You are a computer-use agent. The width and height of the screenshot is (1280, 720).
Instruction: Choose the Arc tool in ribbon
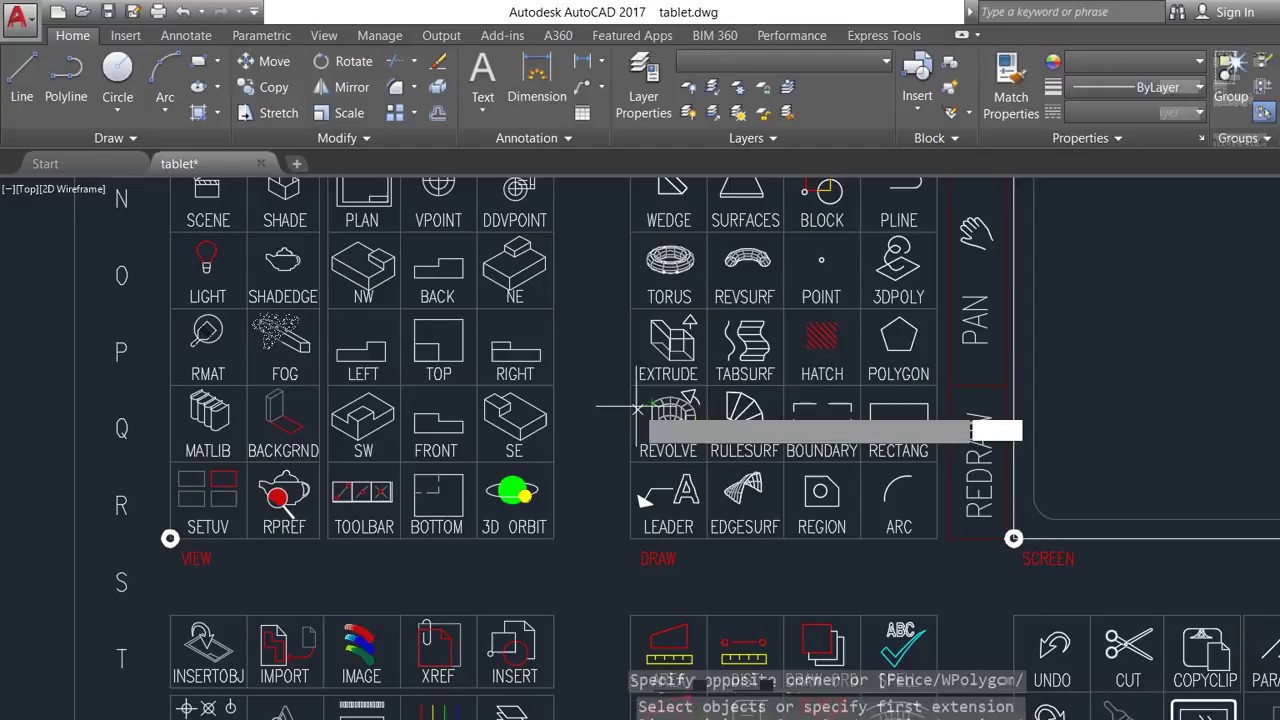pos(165,78)
